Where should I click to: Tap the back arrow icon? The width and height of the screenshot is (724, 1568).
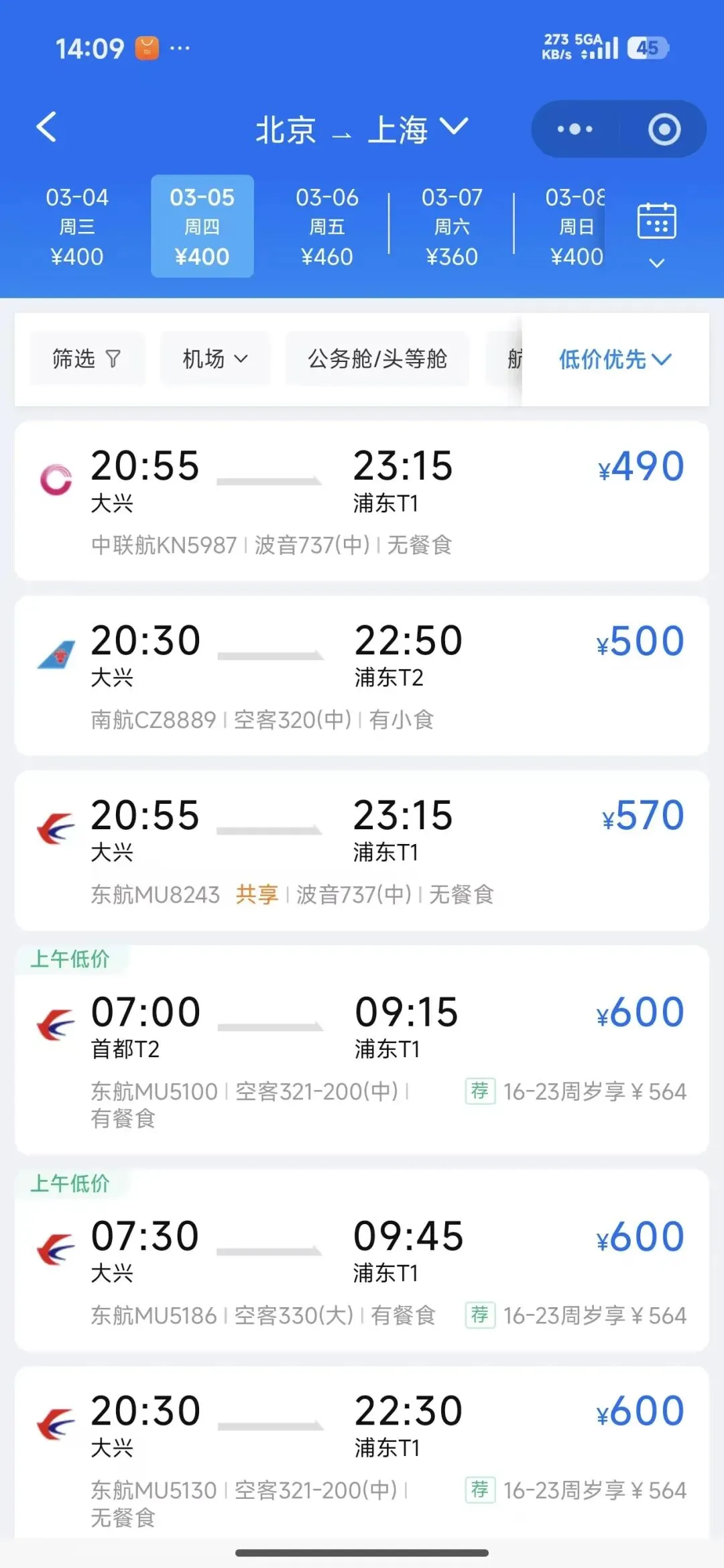coord(46,127)
